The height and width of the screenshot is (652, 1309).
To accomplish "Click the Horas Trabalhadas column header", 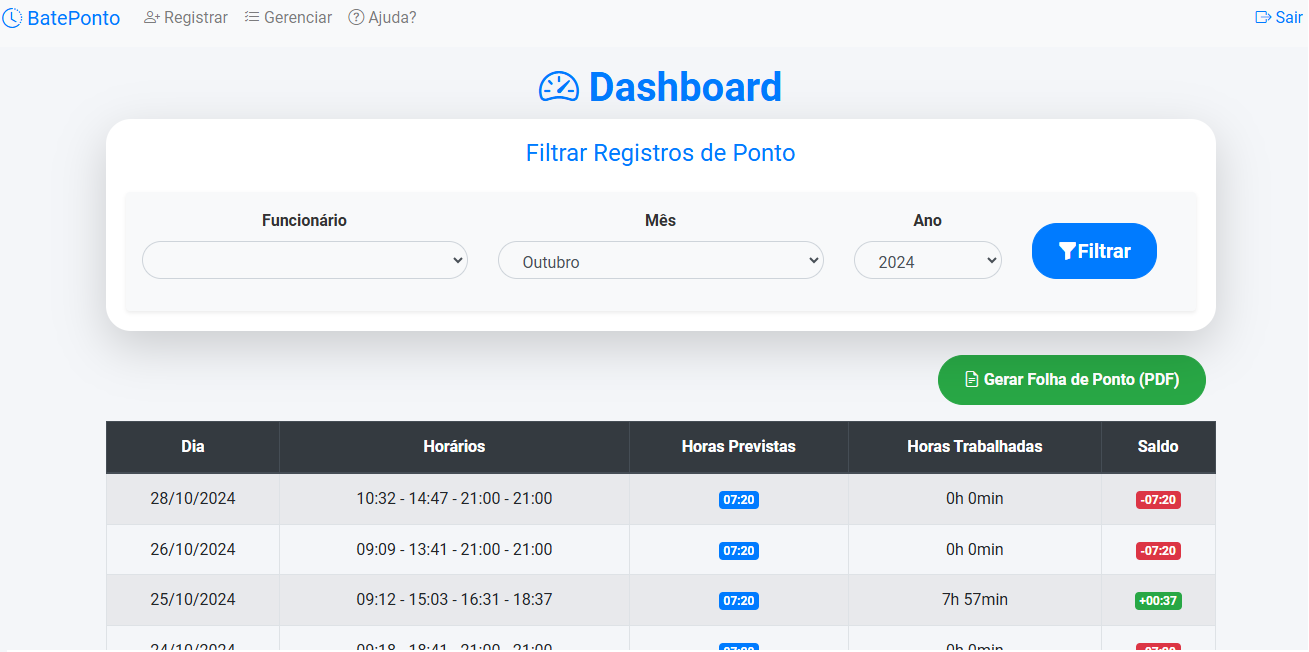I will point(975,447).
